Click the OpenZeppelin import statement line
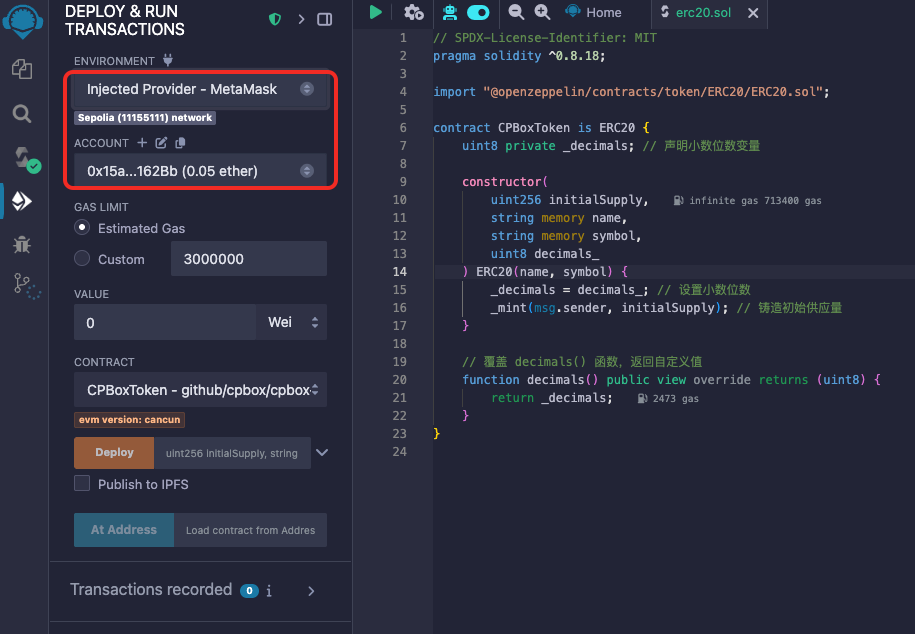This screenshot has width=915, height=634. point(631,92)
